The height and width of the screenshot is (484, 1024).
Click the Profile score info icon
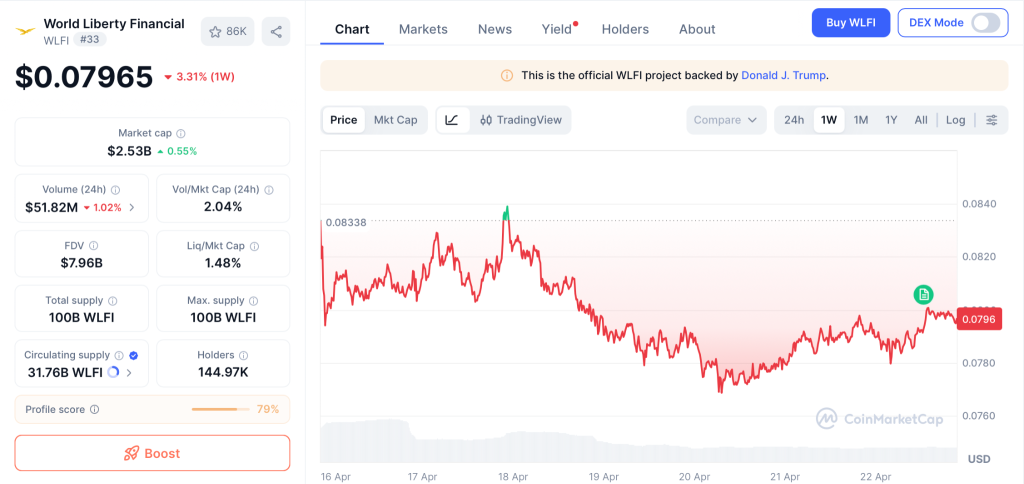[x=95, y=409]
